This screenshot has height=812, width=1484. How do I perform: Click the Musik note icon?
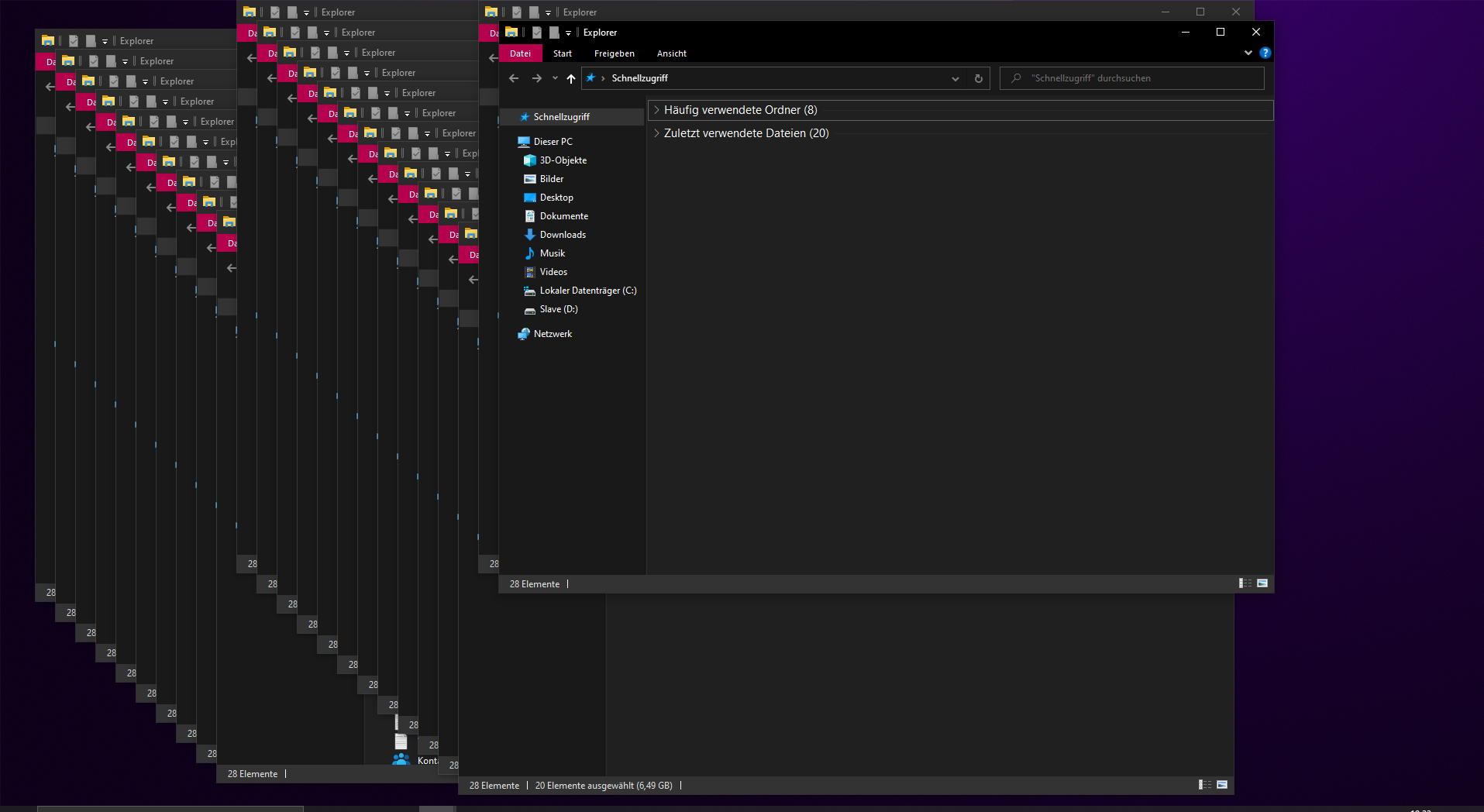[x=530, y=253]
